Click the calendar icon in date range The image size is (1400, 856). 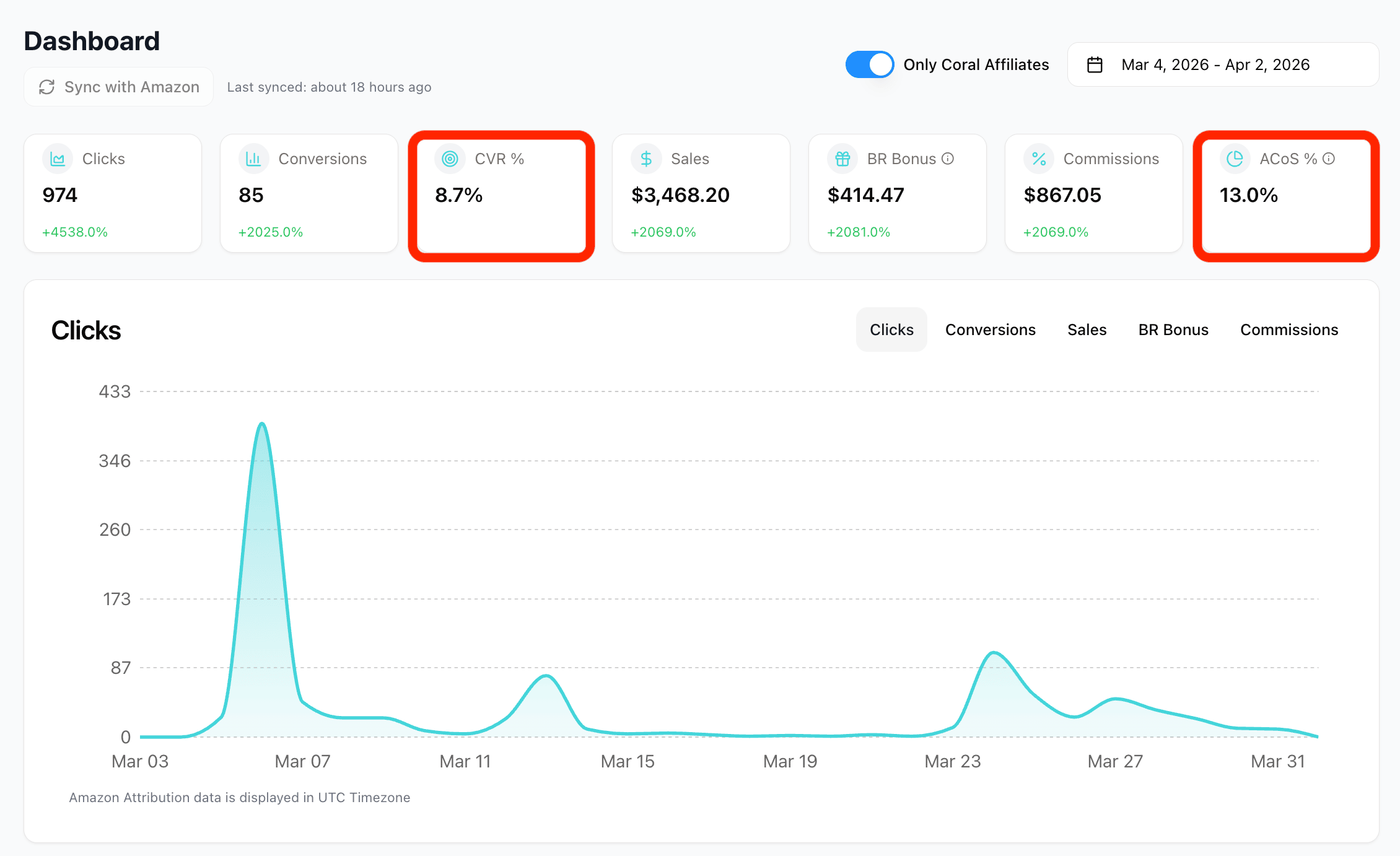click(x=1095, y=65)
